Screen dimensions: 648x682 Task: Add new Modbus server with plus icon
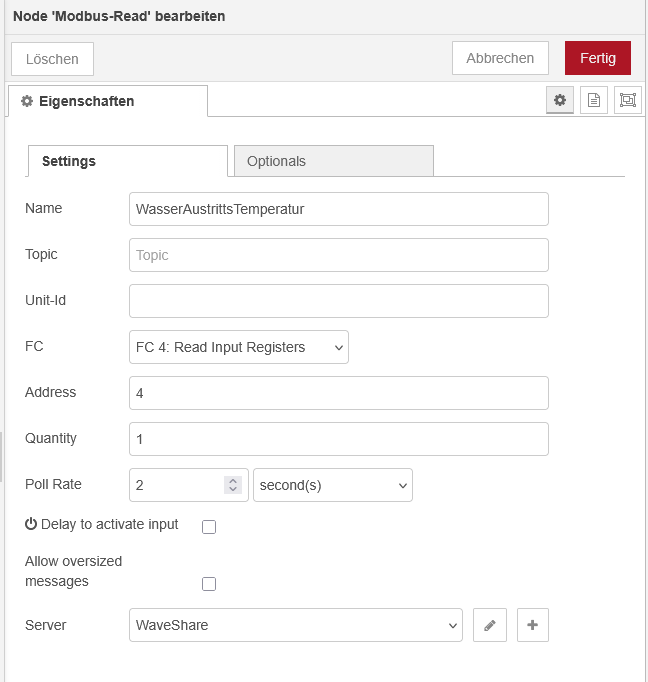[x=532, y=625]
